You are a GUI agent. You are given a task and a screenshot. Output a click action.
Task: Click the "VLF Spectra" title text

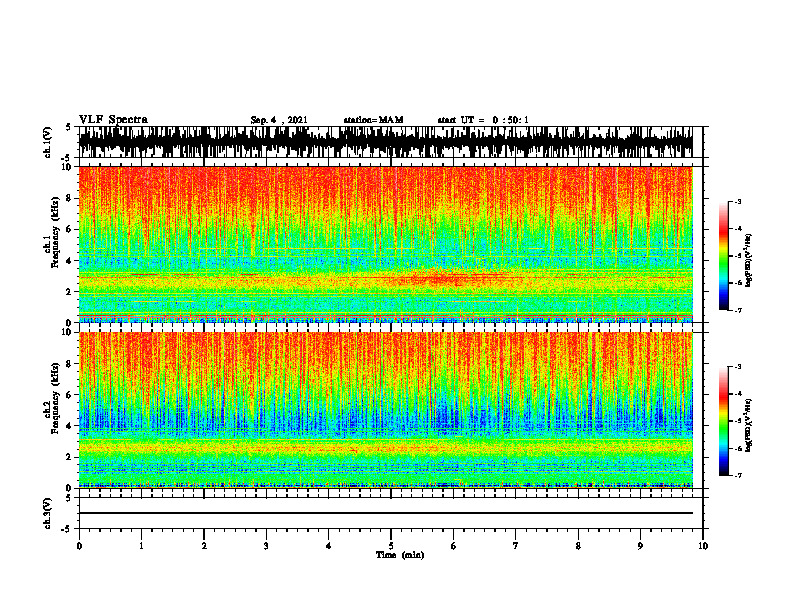coord(113,120)
